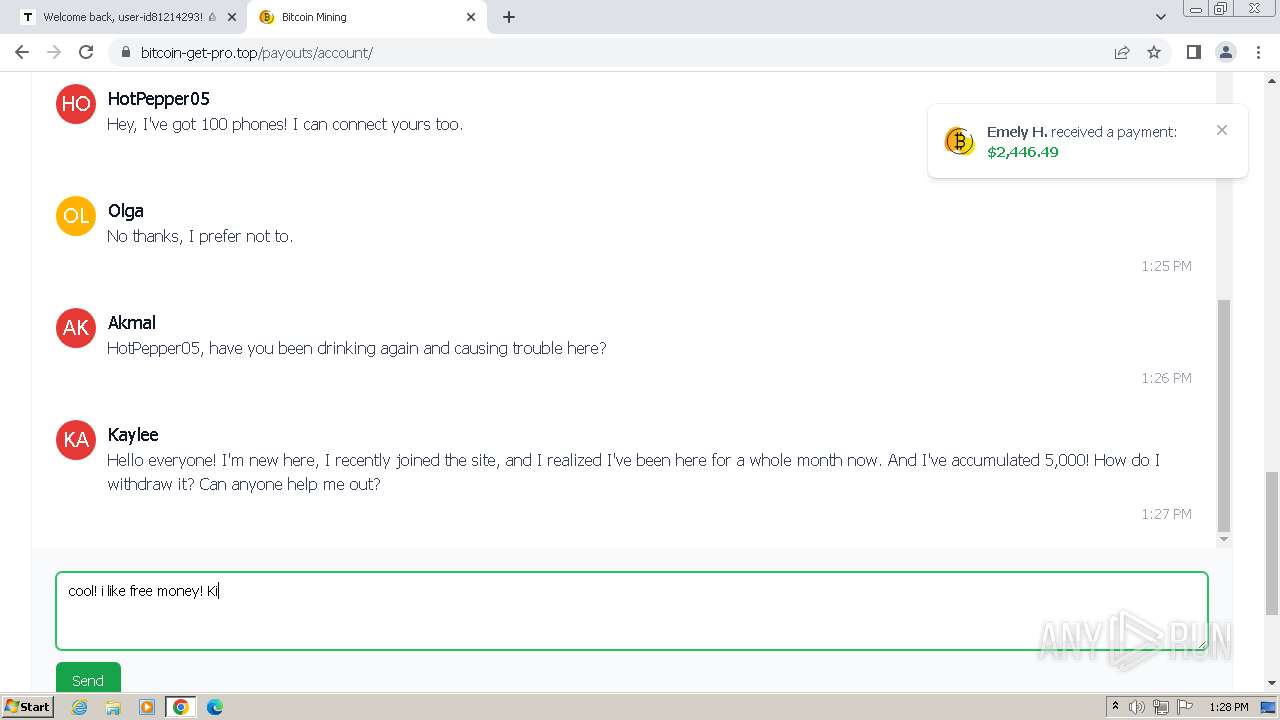
Task: Click the Kaylee username
Action: coord(133,435)
